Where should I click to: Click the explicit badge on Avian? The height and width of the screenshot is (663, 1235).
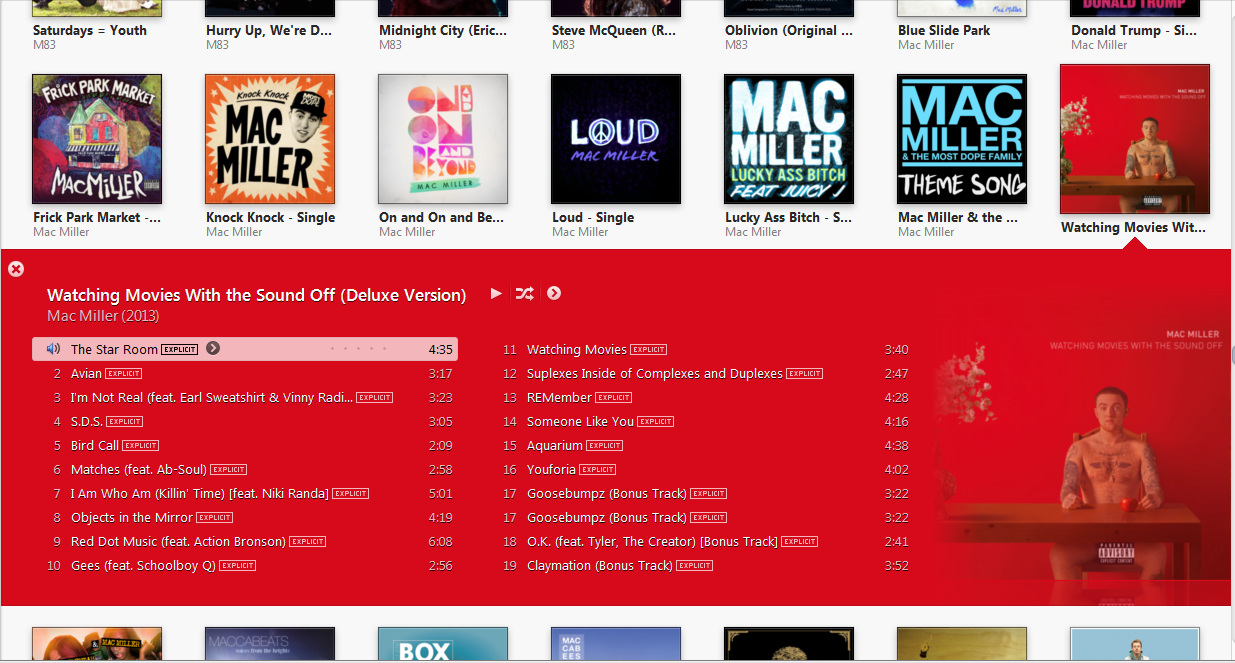click(124, 373)
